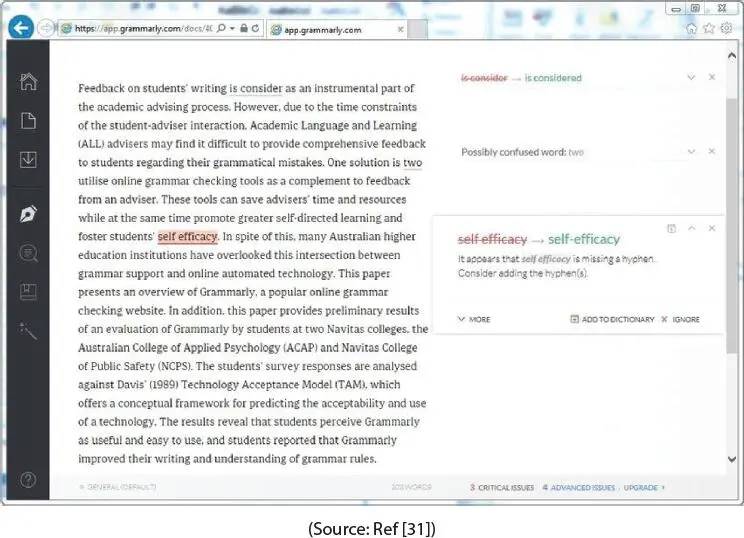Collapse the self-efficacy suggestion card
This screenshot has width=744, height=538.
coord(692,228)
